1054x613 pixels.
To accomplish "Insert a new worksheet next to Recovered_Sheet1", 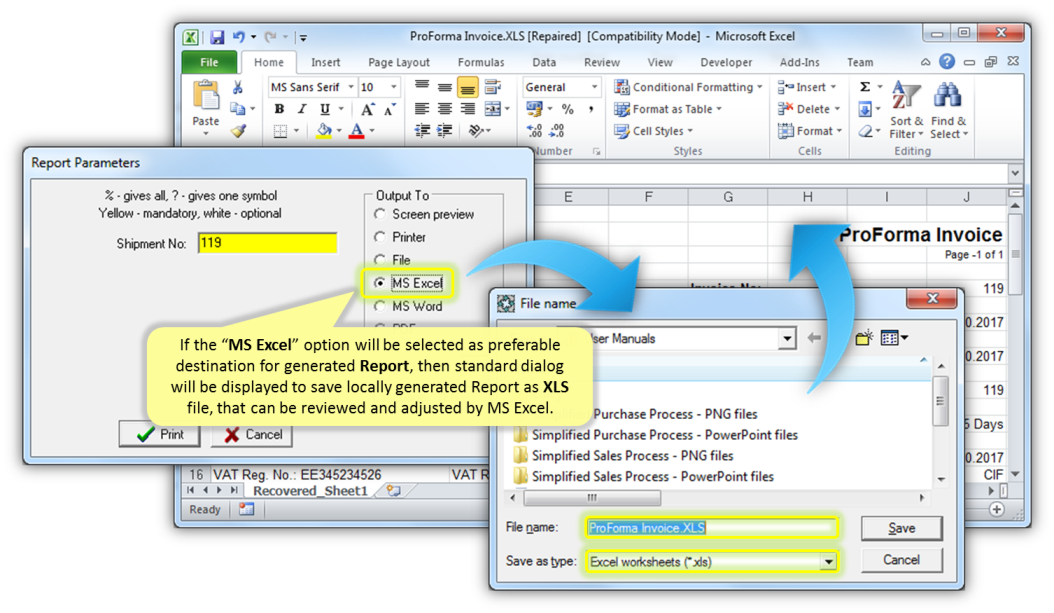I will (x=394, y=491).
